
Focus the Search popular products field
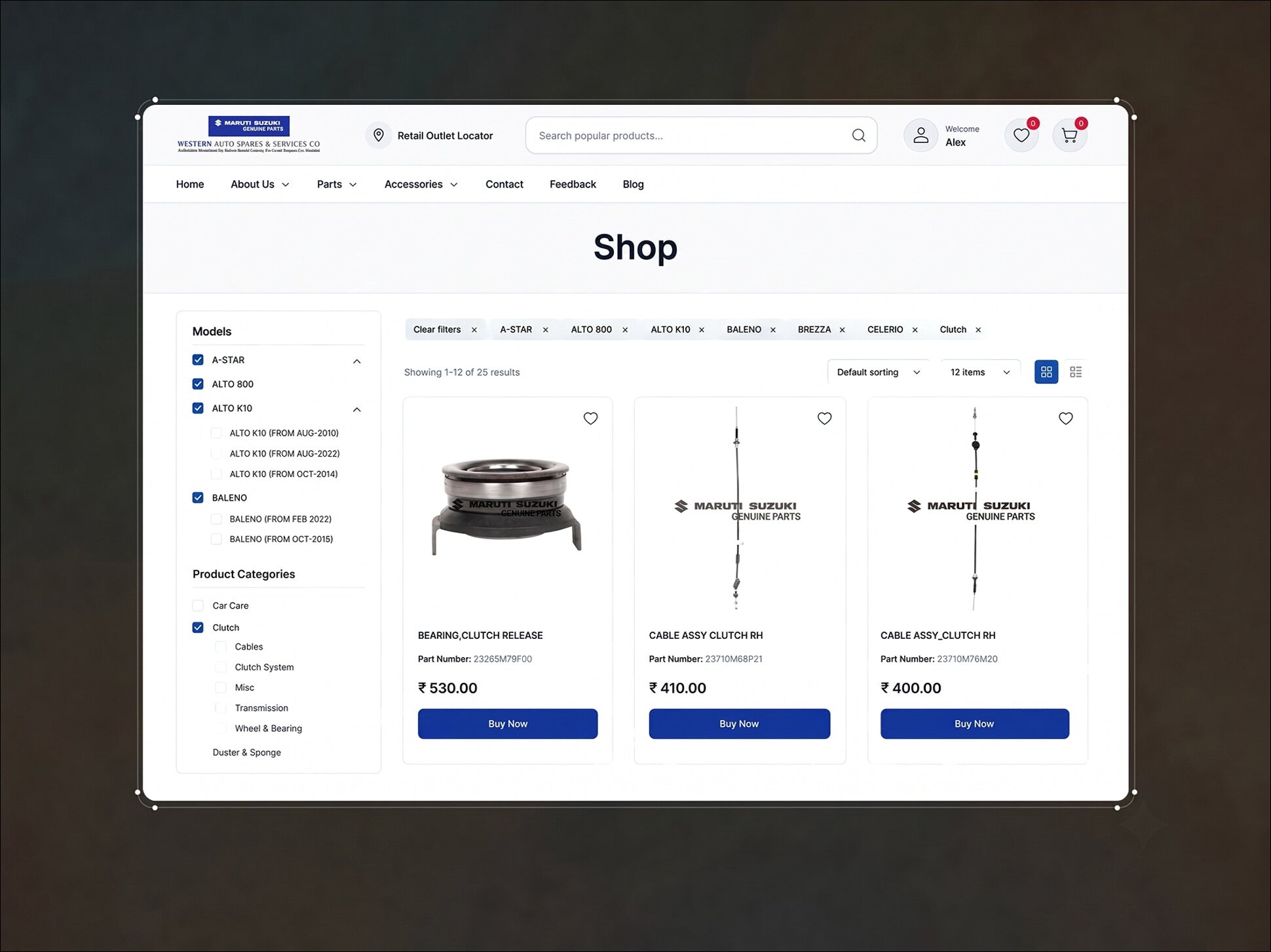701,136
